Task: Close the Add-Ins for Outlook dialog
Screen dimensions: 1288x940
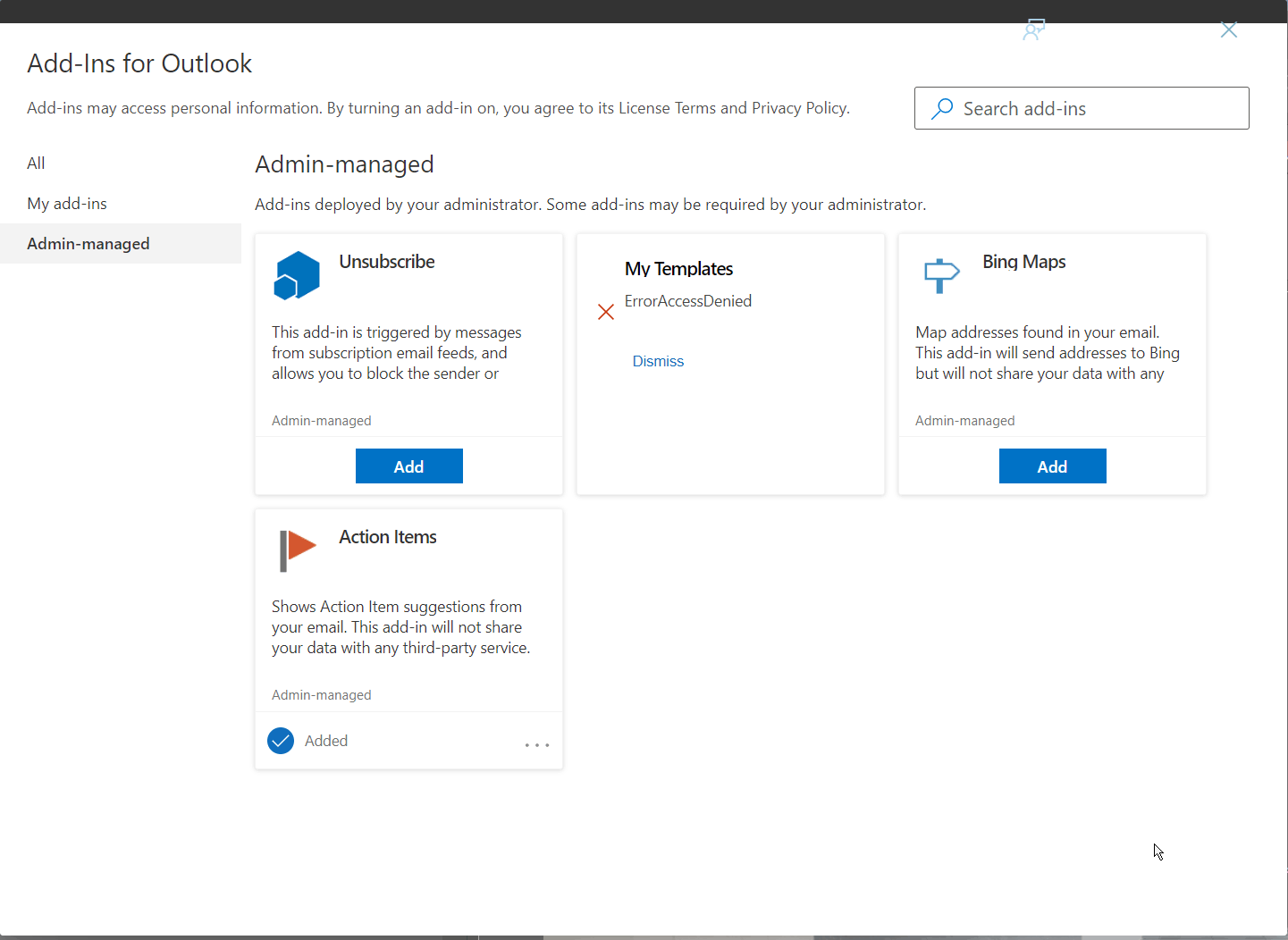Action: tap(1229, 30)
